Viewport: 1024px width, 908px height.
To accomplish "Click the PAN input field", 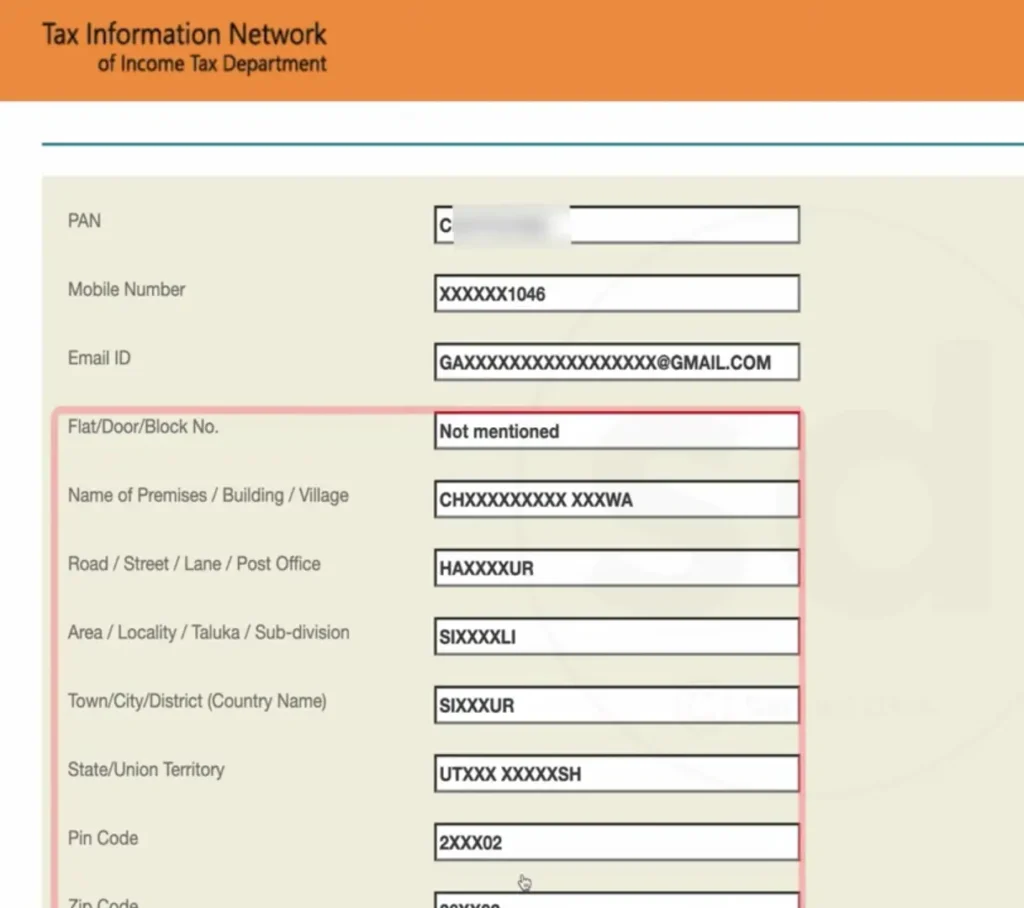I will 616,225.
